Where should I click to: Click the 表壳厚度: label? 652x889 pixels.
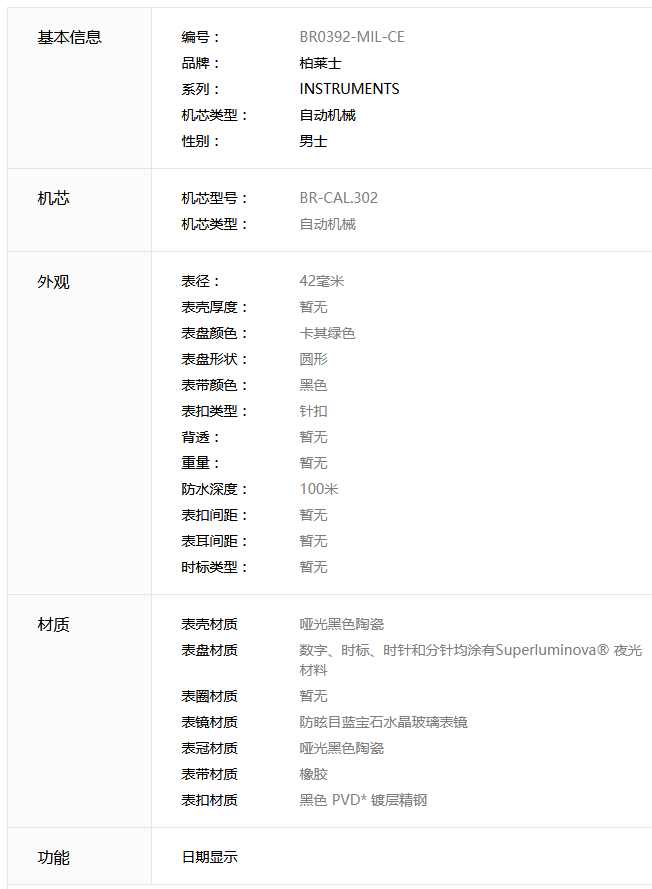[x=215, y=307]
